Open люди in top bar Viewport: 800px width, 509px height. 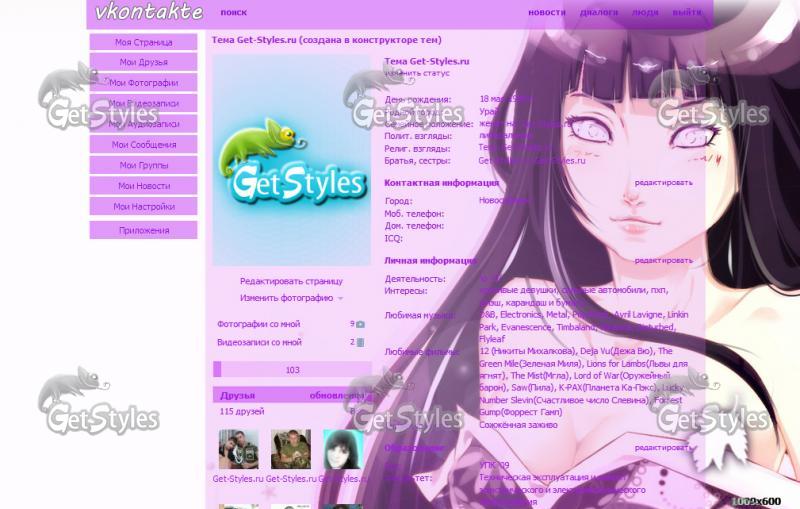(645, 12)
